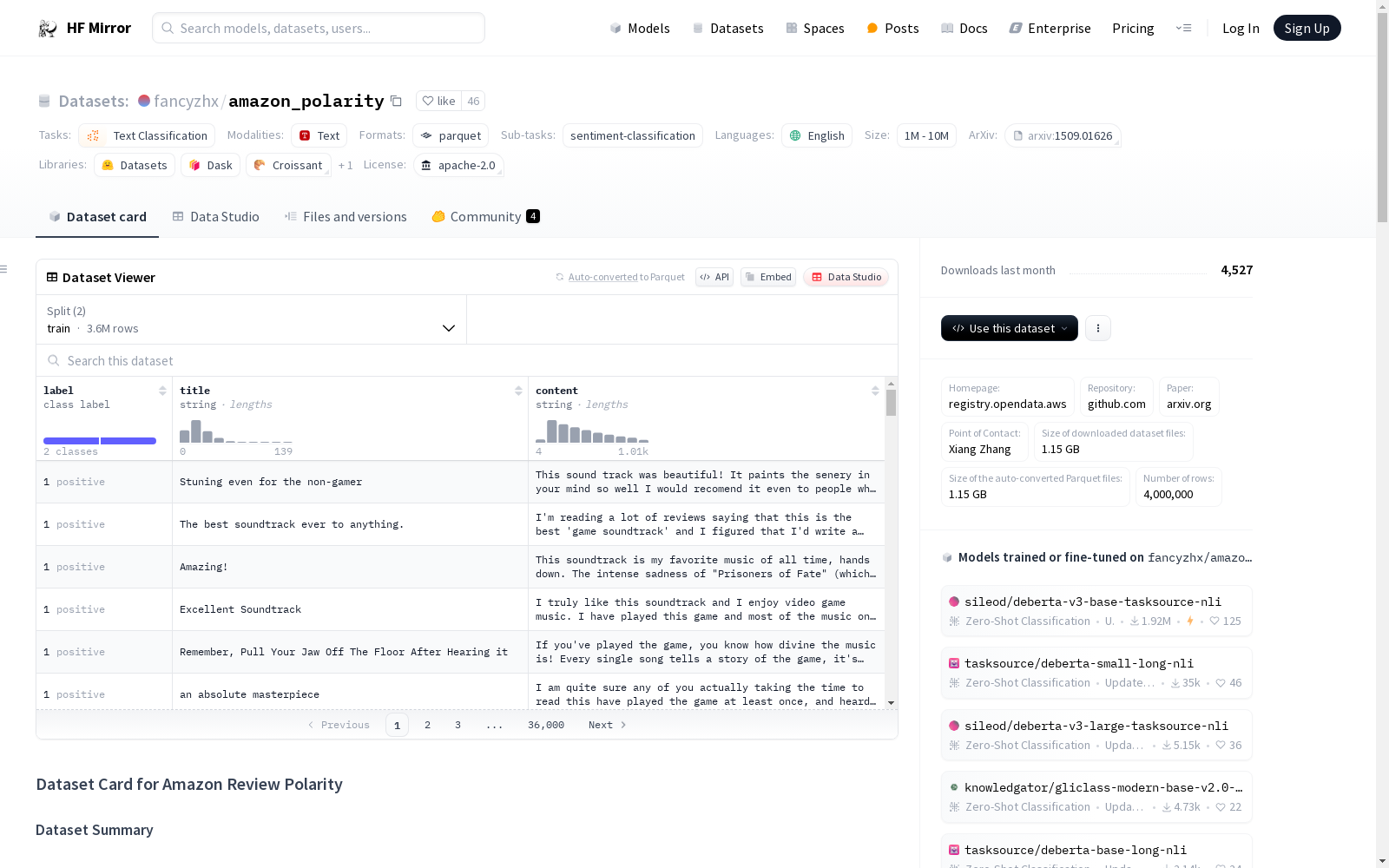Screen dimensions: 1389x868
Task: Open the arxiv:1509.01626 tag
Action: [1063, 135]
